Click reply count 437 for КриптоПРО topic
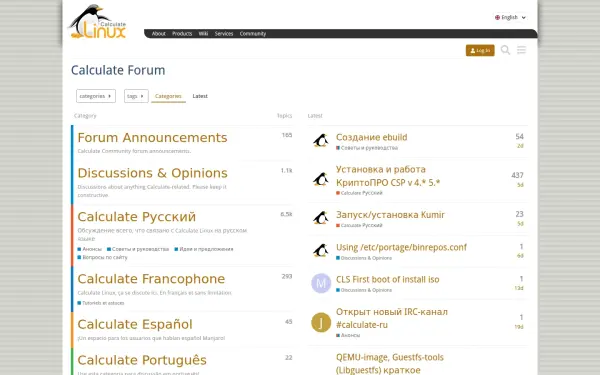The image size is (600, 375). point(517,175)
